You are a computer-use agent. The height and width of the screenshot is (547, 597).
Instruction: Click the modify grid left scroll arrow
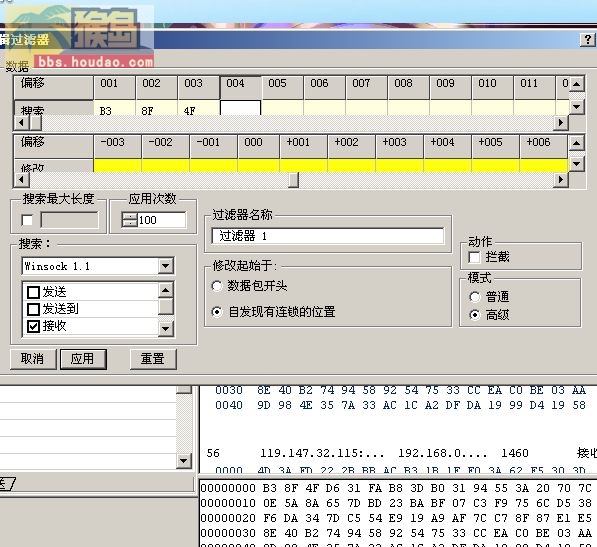[x=21, y=179]
